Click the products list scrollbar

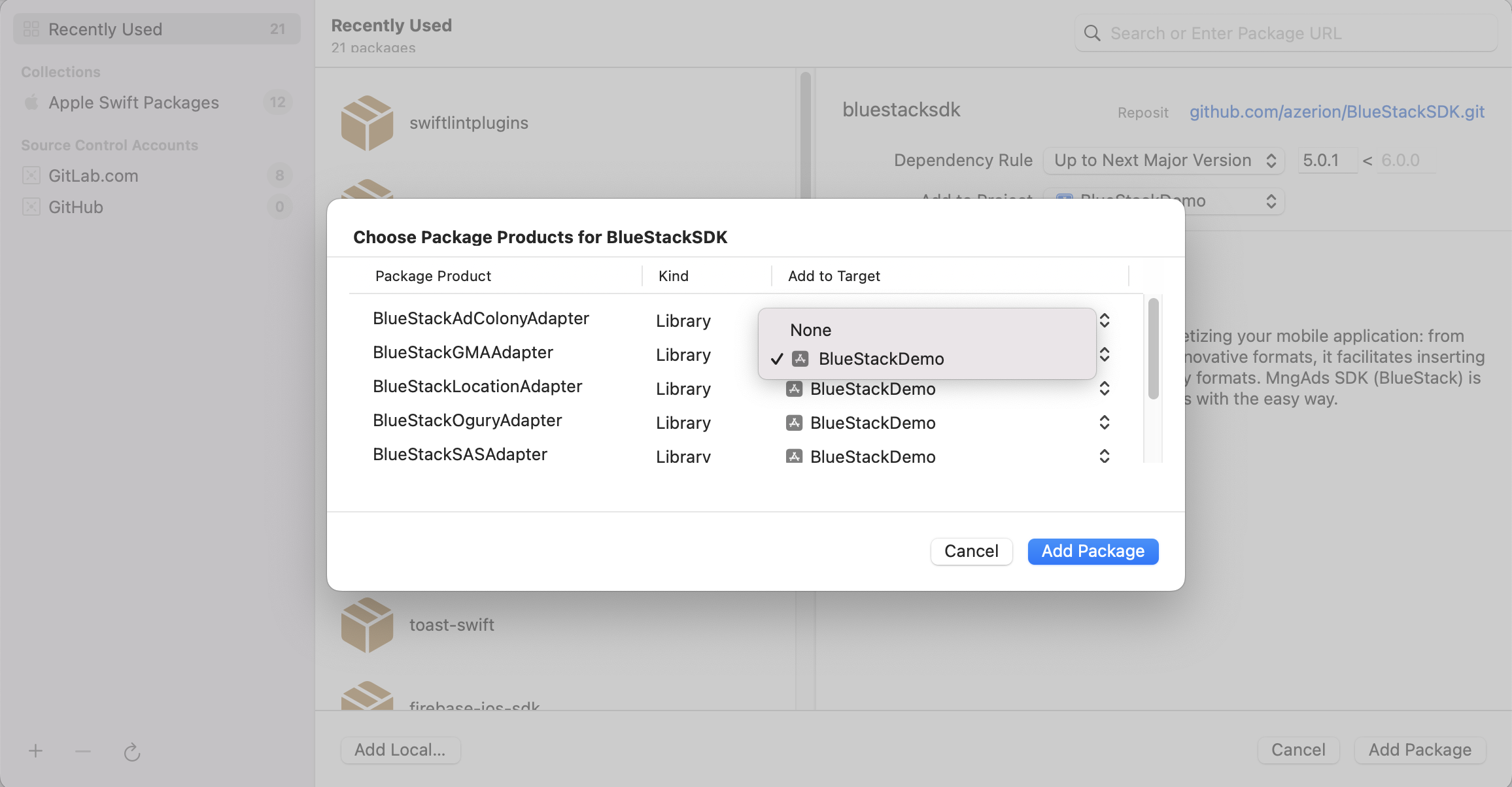[x=1154, y=348]
